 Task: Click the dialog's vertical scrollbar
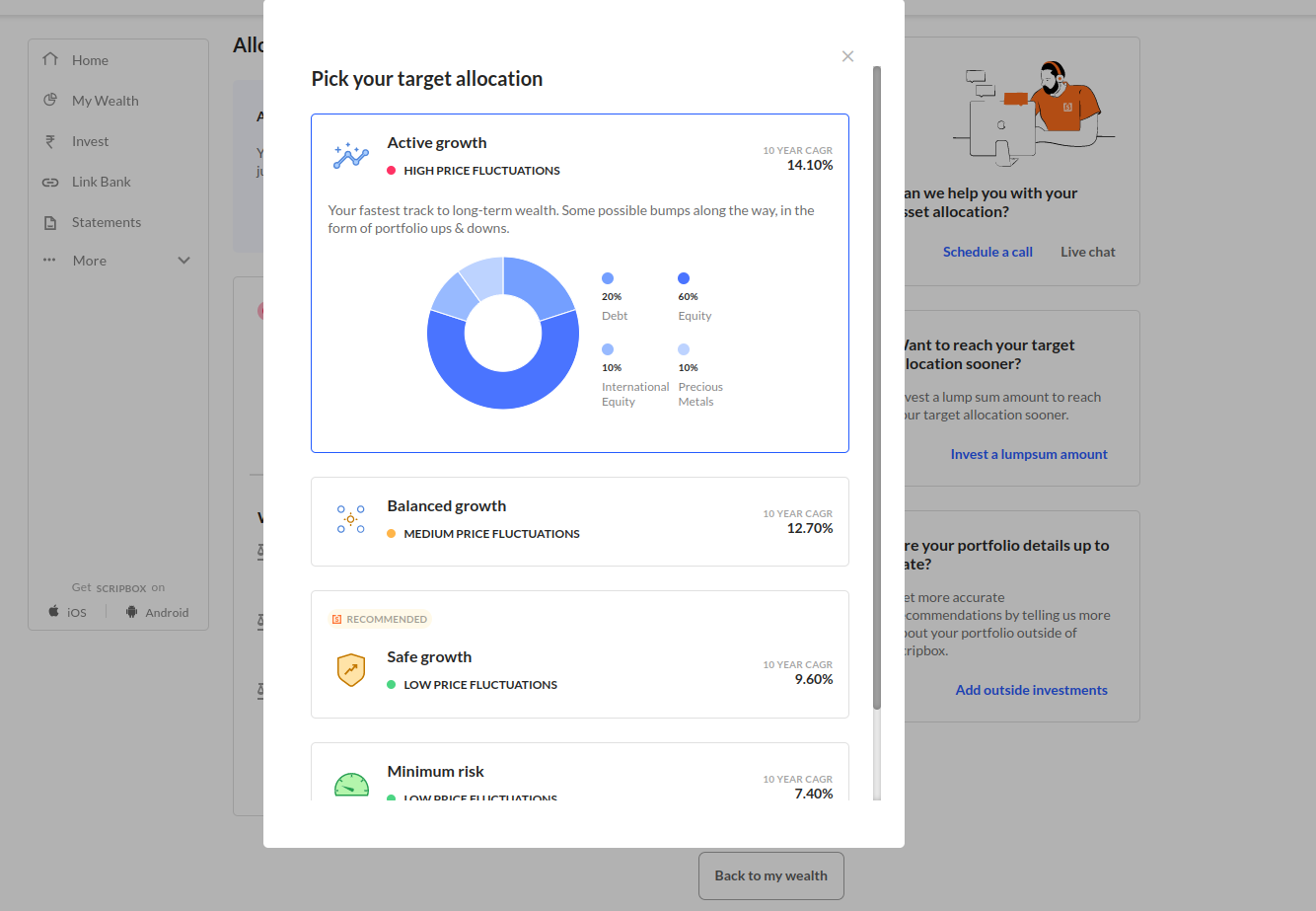[x=877, y=385]
